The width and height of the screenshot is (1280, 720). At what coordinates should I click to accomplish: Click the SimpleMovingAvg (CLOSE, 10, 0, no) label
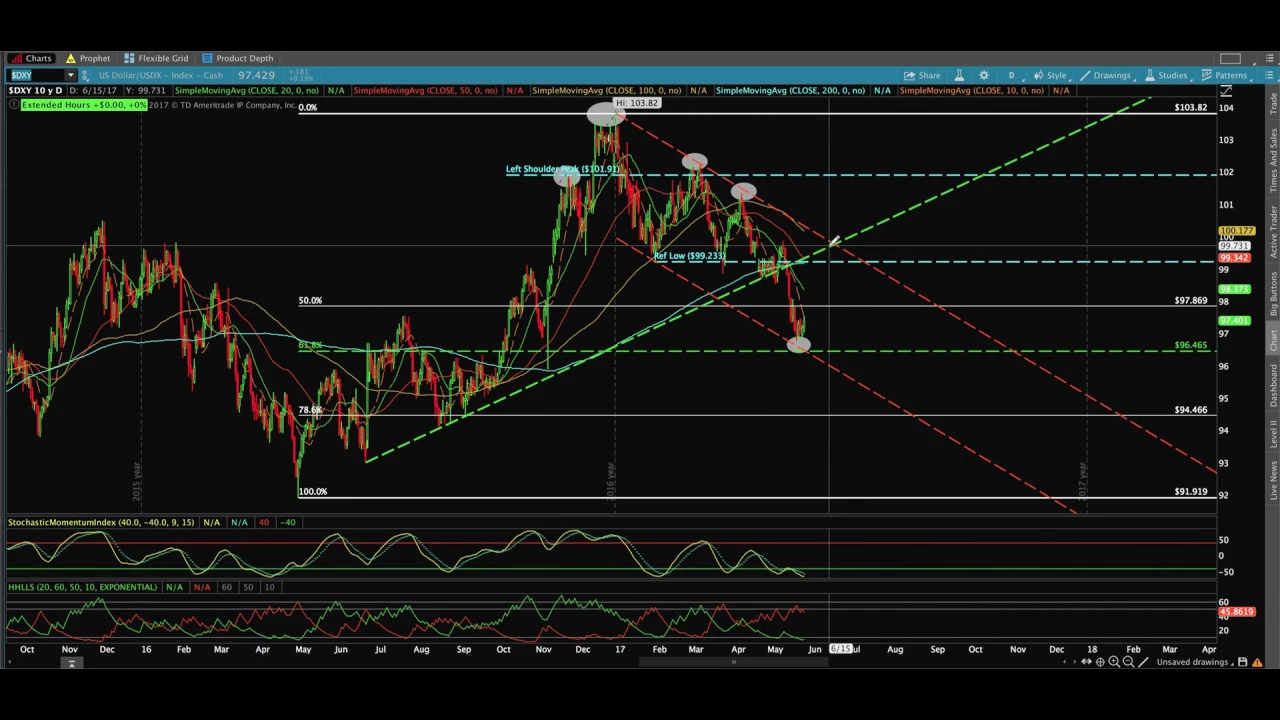coord(971,91)
